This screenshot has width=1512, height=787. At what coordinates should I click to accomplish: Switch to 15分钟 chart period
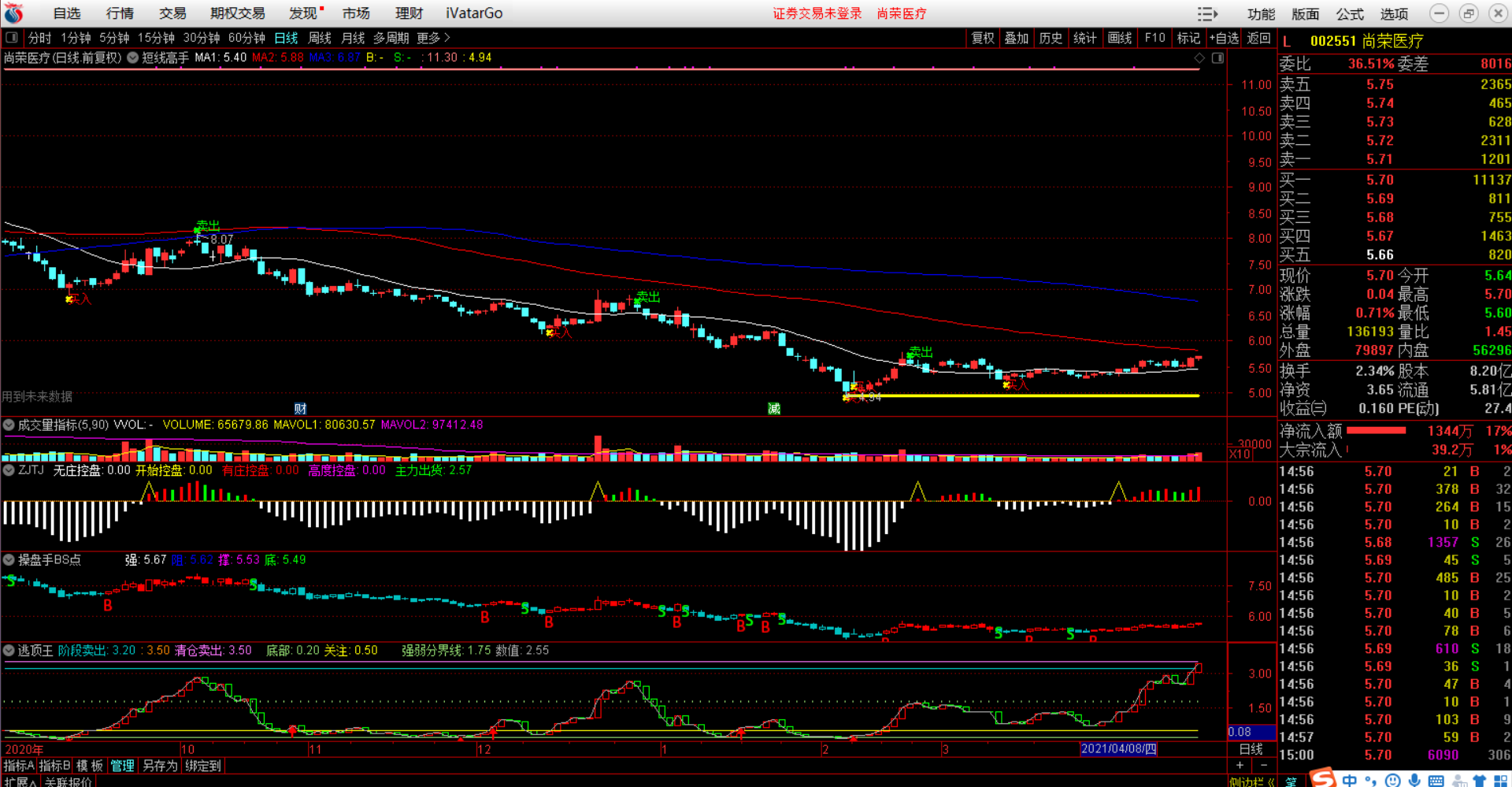pyautogui.click(x=156, y=38)
